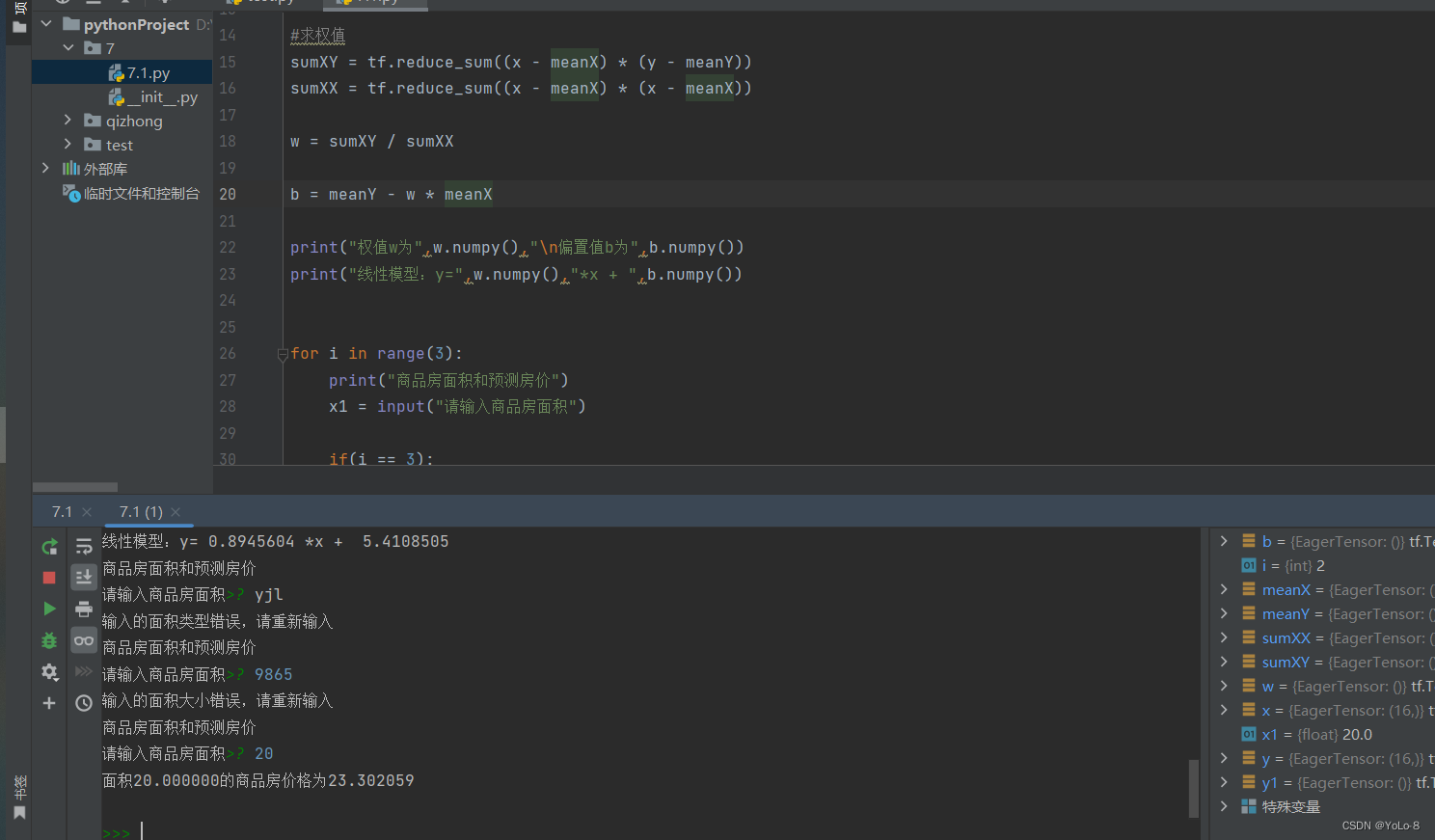This screenshot has height=840, width=1435.
Task: Click the int type icon beside variable i
Action: coord(1249,566)
